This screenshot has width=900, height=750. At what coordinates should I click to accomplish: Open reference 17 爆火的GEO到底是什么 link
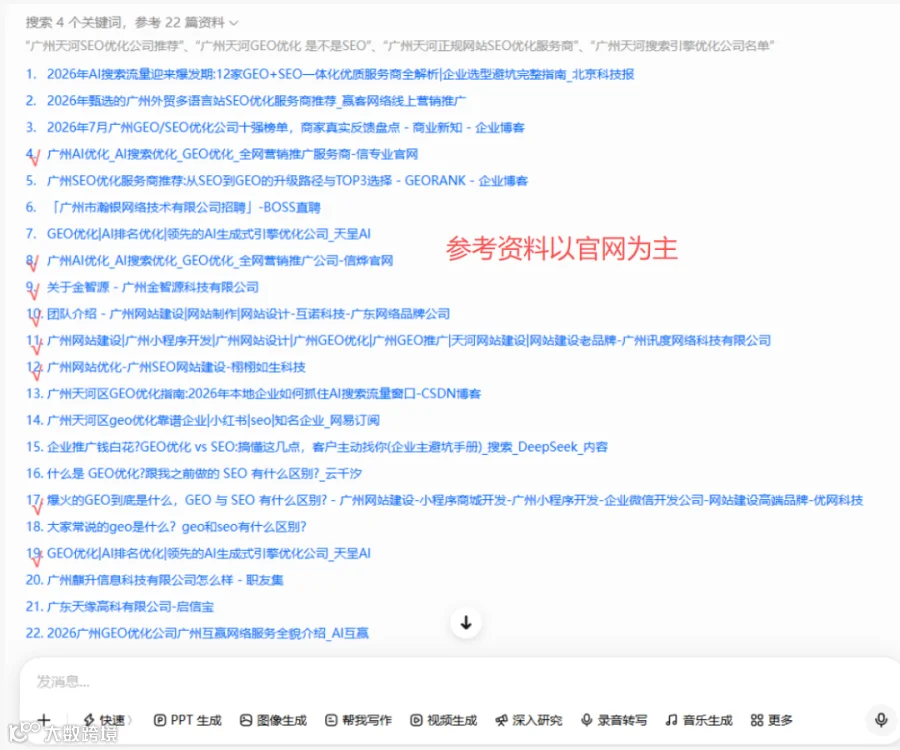(x=455, y=500)
